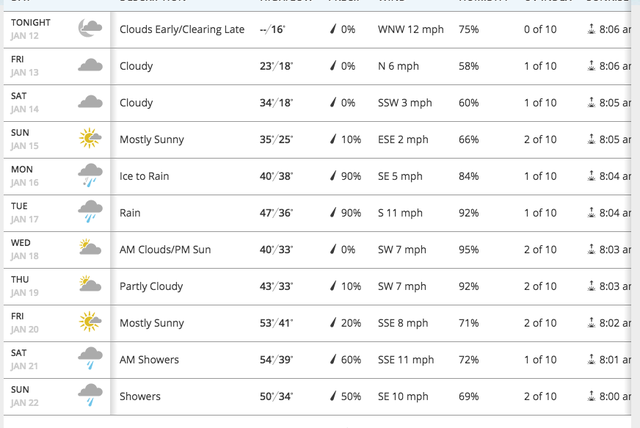Screen dimensions: 640x428
Task: Click the 'Showers' description for Sun Jan 22
Action: pyautogui.click(x=140, y=397)
